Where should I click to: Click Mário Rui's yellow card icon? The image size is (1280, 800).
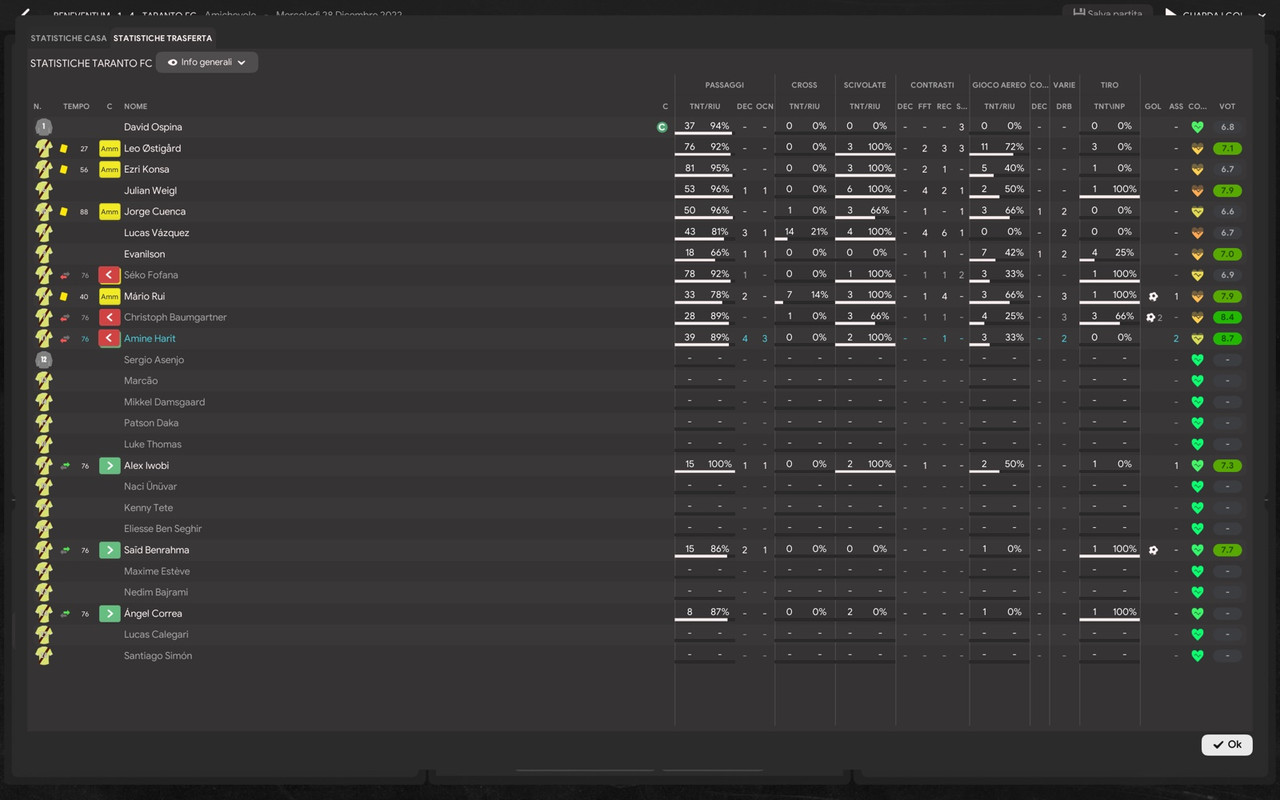[64, 296]
